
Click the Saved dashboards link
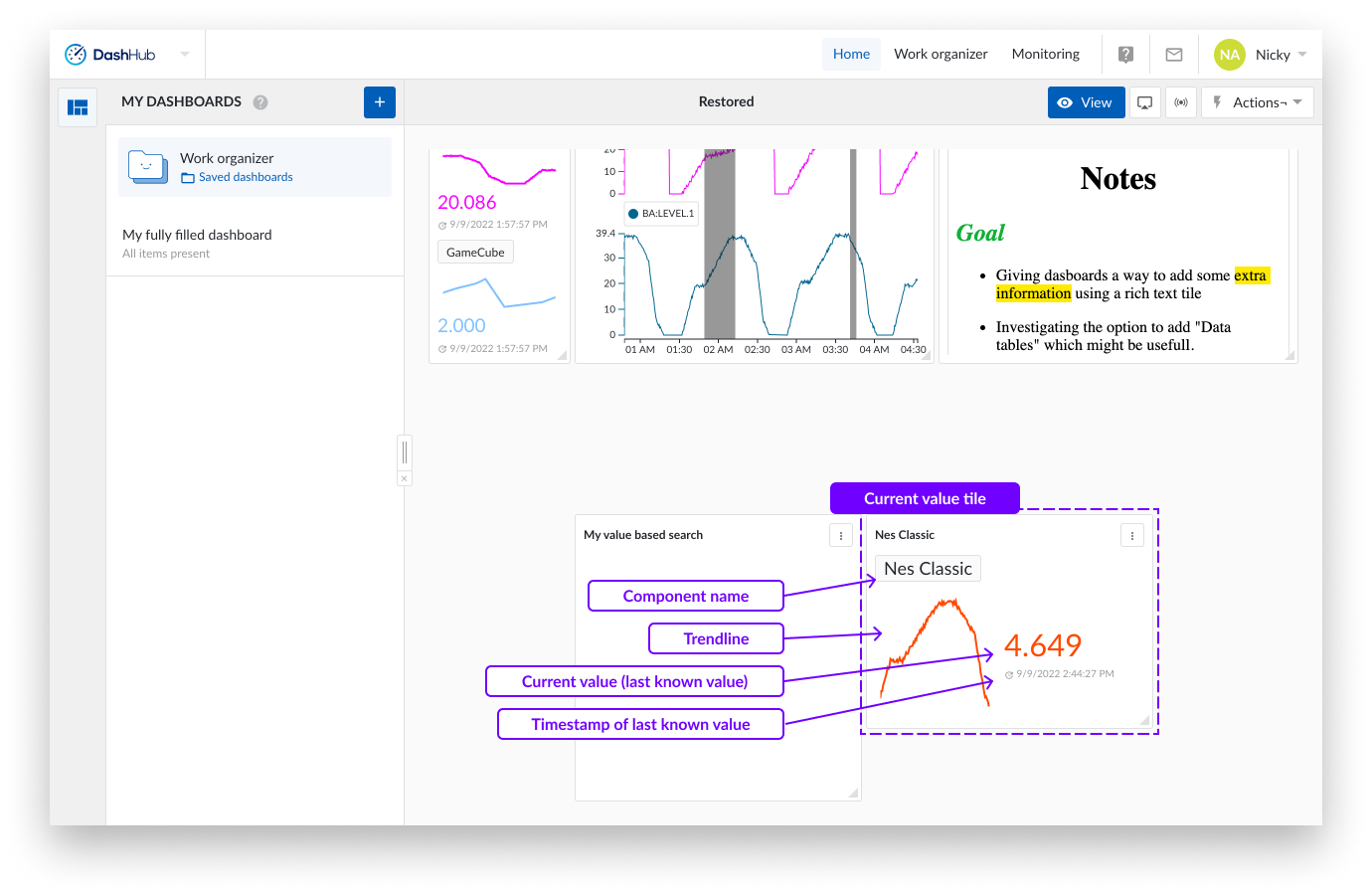point(245,177)
